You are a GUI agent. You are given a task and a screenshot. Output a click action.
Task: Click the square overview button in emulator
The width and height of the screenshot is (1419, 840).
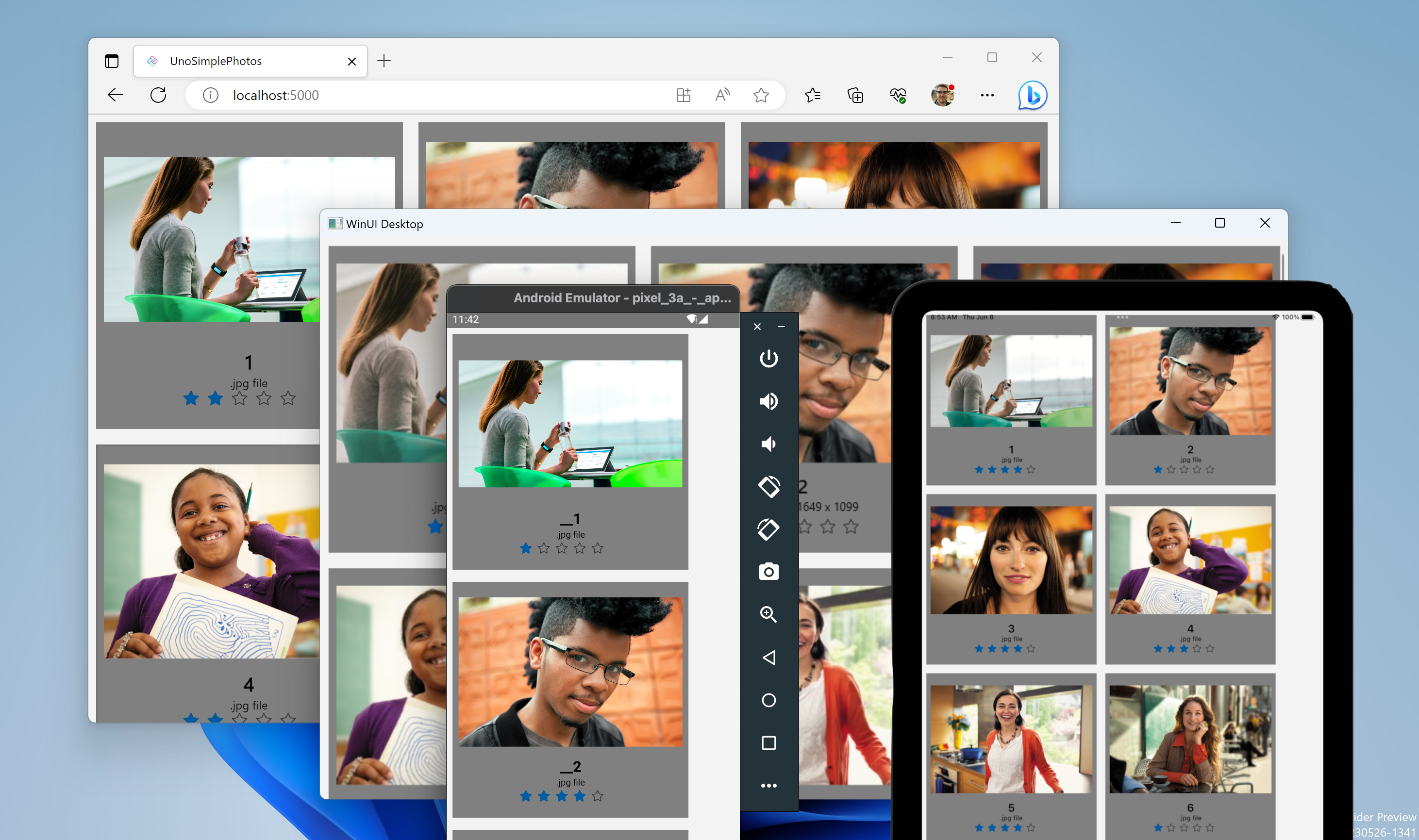tap(768, 742)
